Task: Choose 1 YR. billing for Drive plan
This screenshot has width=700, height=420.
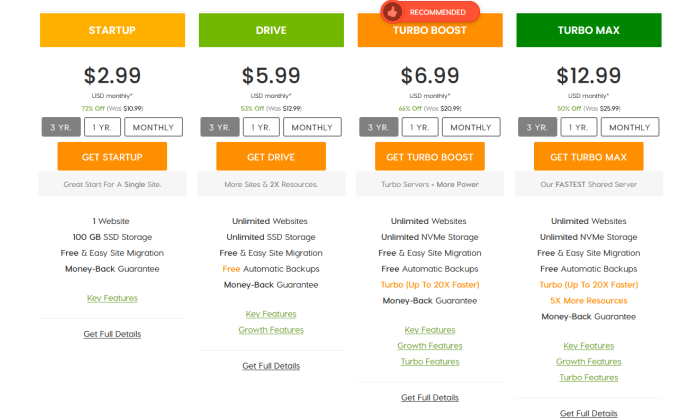Action: point(260,127)
